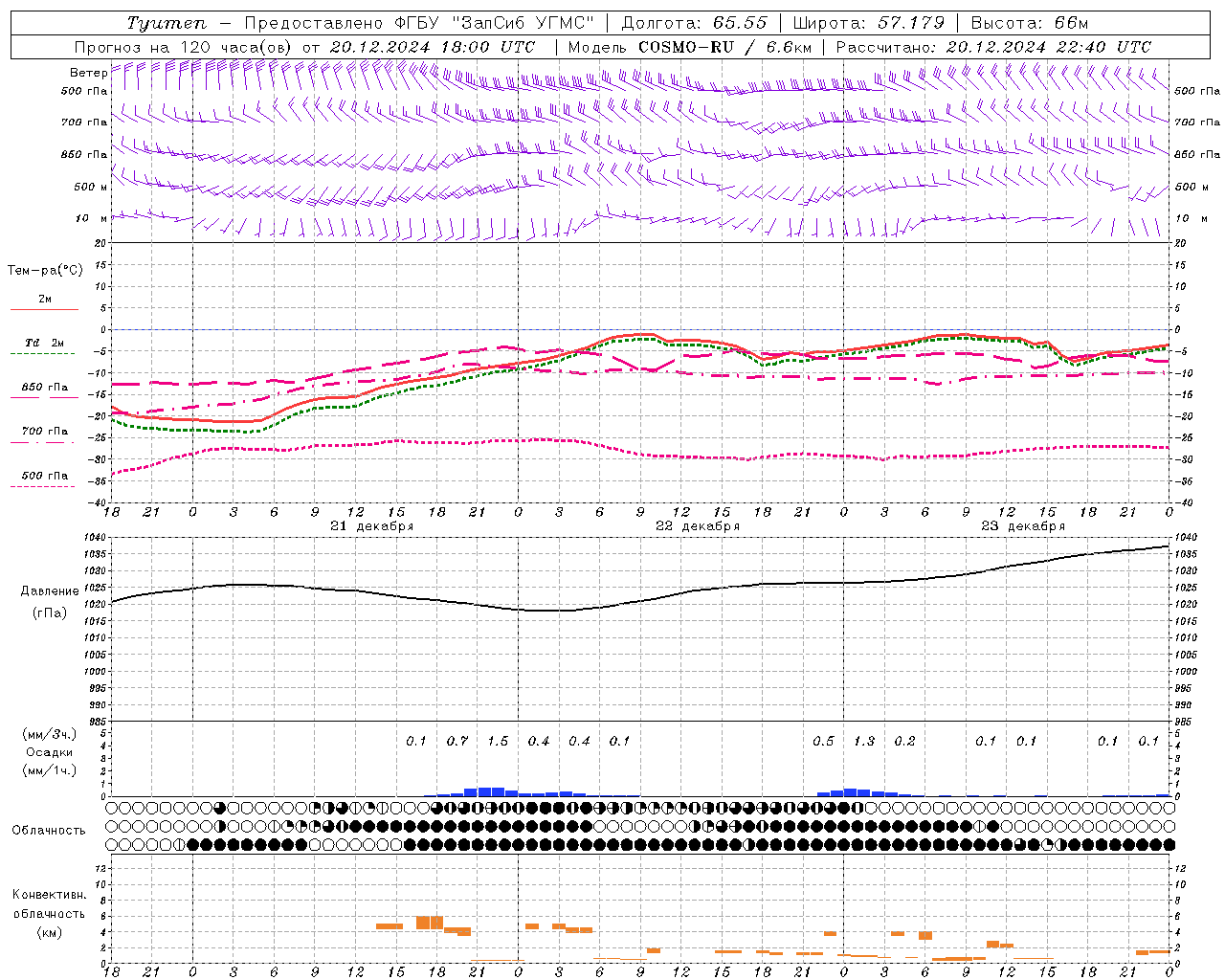Image resolution: width=1225 pixels, height=980 pixels.
Task: Select the 'Давление' pressure label
Action: click(x=50, y=591)
